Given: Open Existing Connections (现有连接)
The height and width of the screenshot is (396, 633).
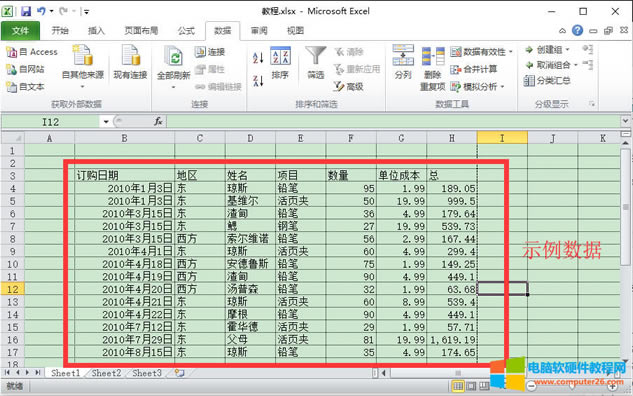Looking at the screenshot, I should (x=130, y=63).
